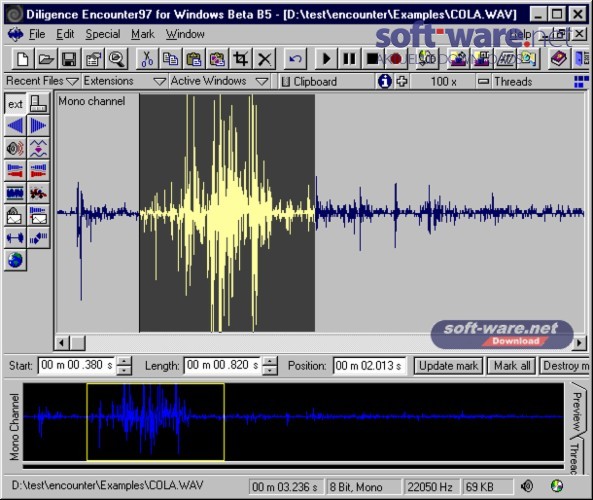This screenshot has height=500, width=593.
Task: Switch to the mixer slider palette tab
Action: tap(38, 104)
